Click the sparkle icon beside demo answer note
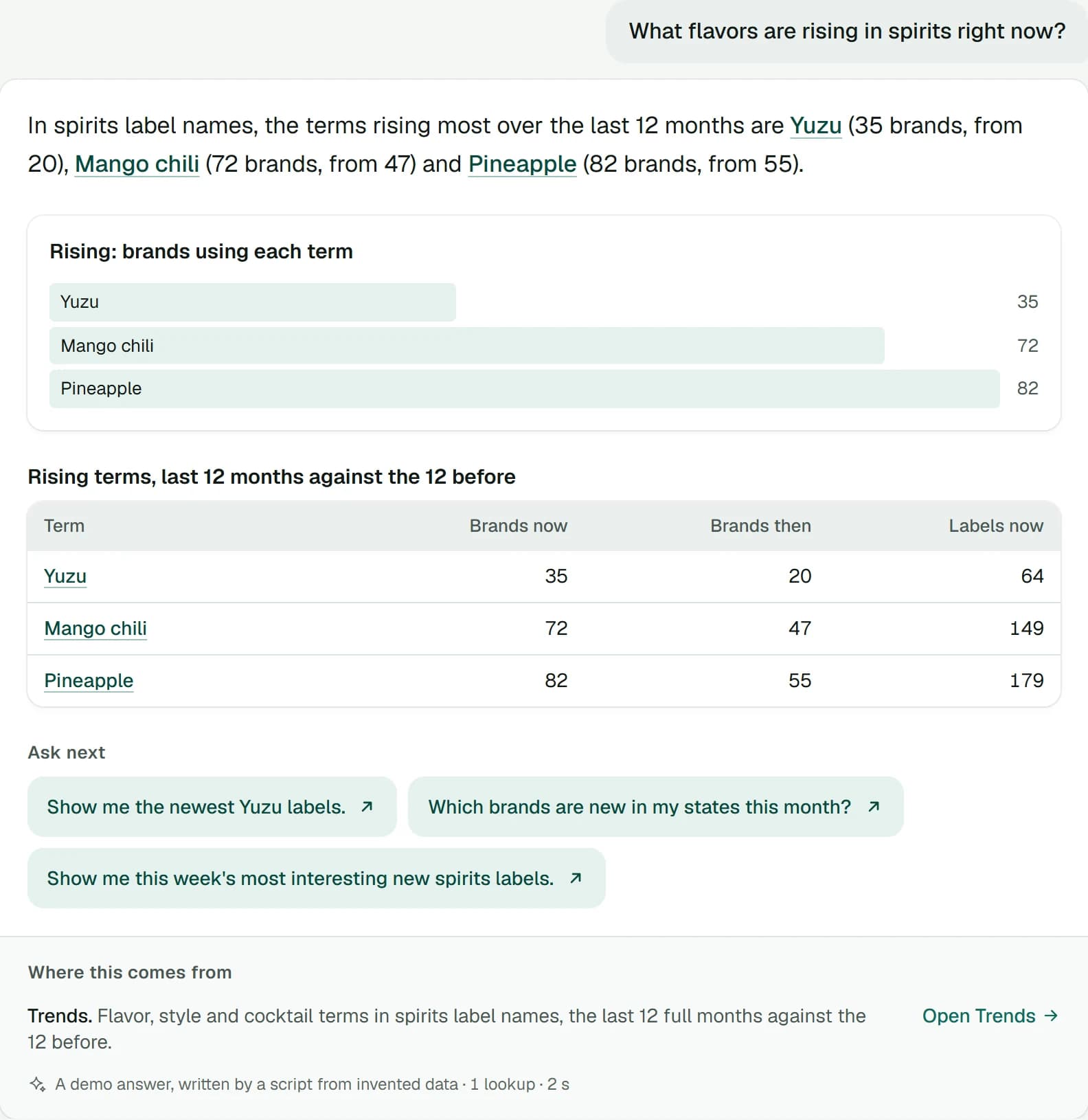1088x1120 pixels. tap(38, 1084)
